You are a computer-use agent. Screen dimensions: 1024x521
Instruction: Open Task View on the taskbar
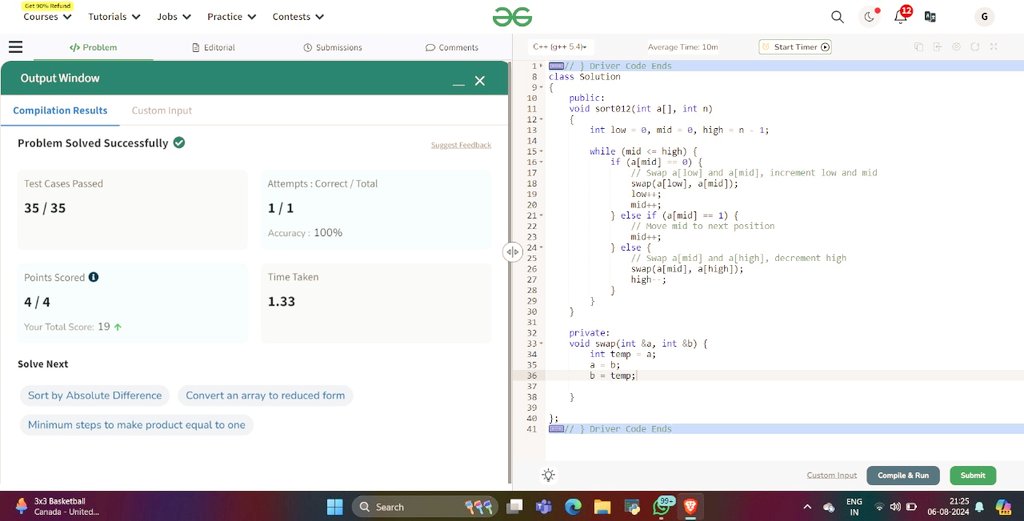click(x=515, y=507)
